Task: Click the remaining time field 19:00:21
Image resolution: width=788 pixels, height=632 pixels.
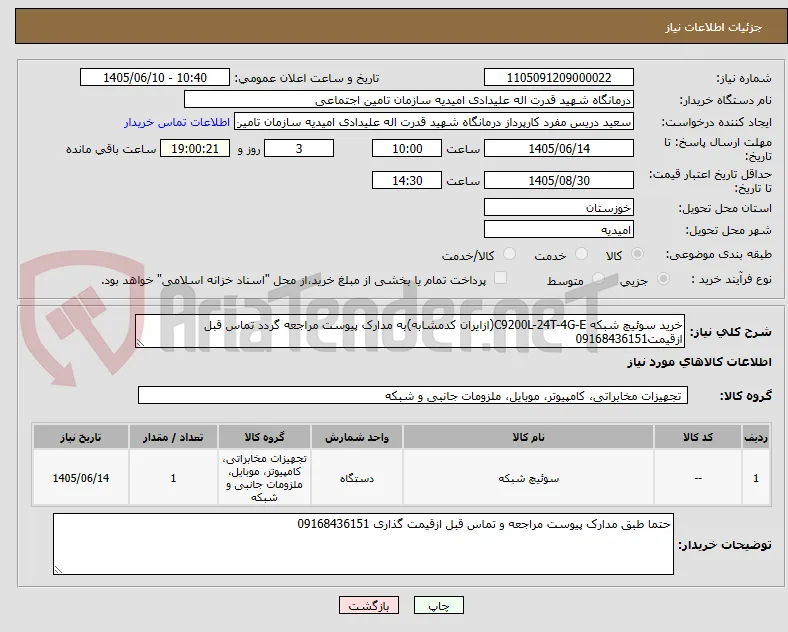Action: click(x=195, y=149)
